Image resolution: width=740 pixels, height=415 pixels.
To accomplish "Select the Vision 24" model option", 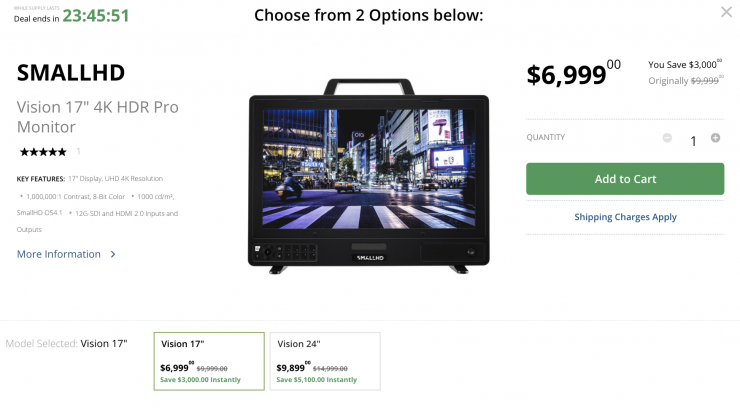I will click(x=325, y=361).
